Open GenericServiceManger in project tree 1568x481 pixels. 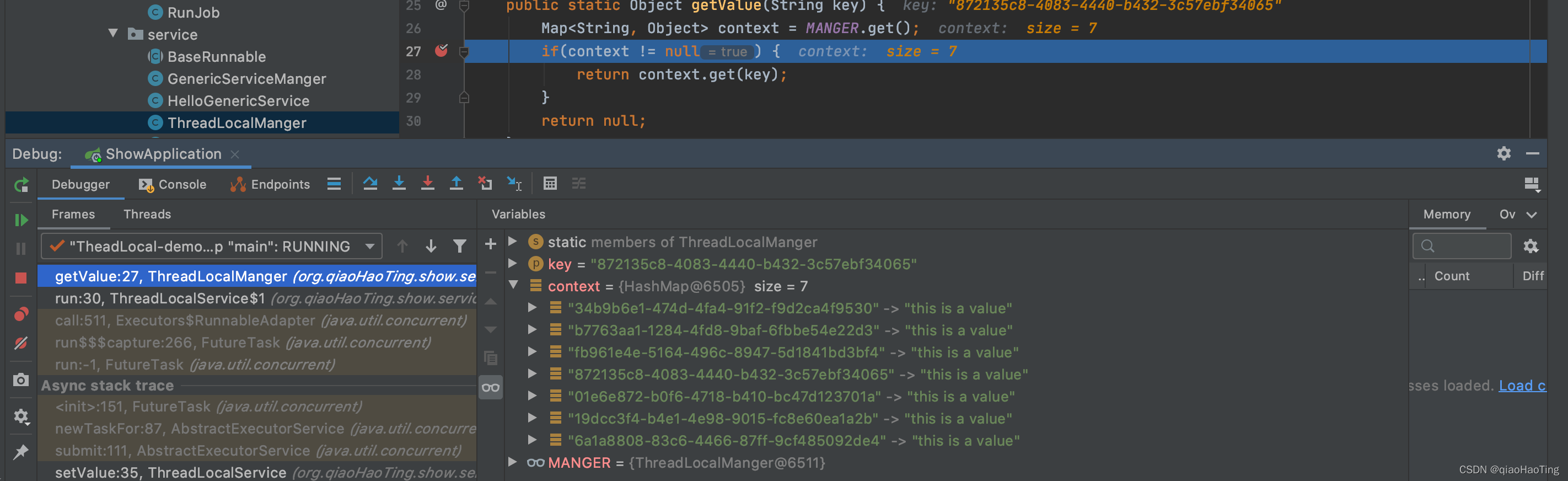coord(238,78)
